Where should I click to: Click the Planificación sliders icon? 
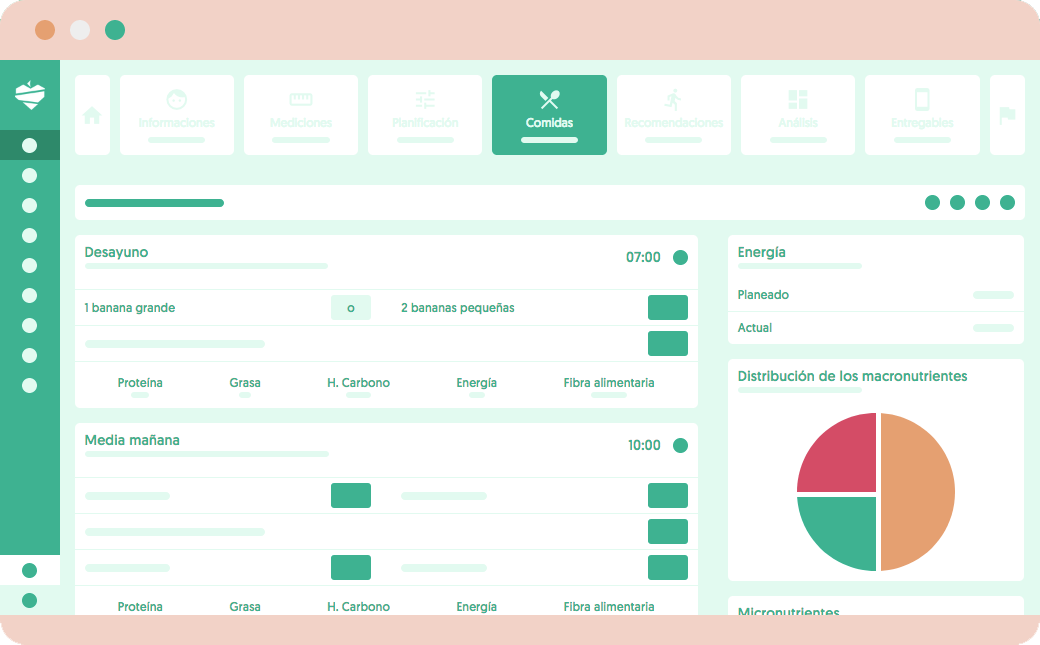click(425, 100)
